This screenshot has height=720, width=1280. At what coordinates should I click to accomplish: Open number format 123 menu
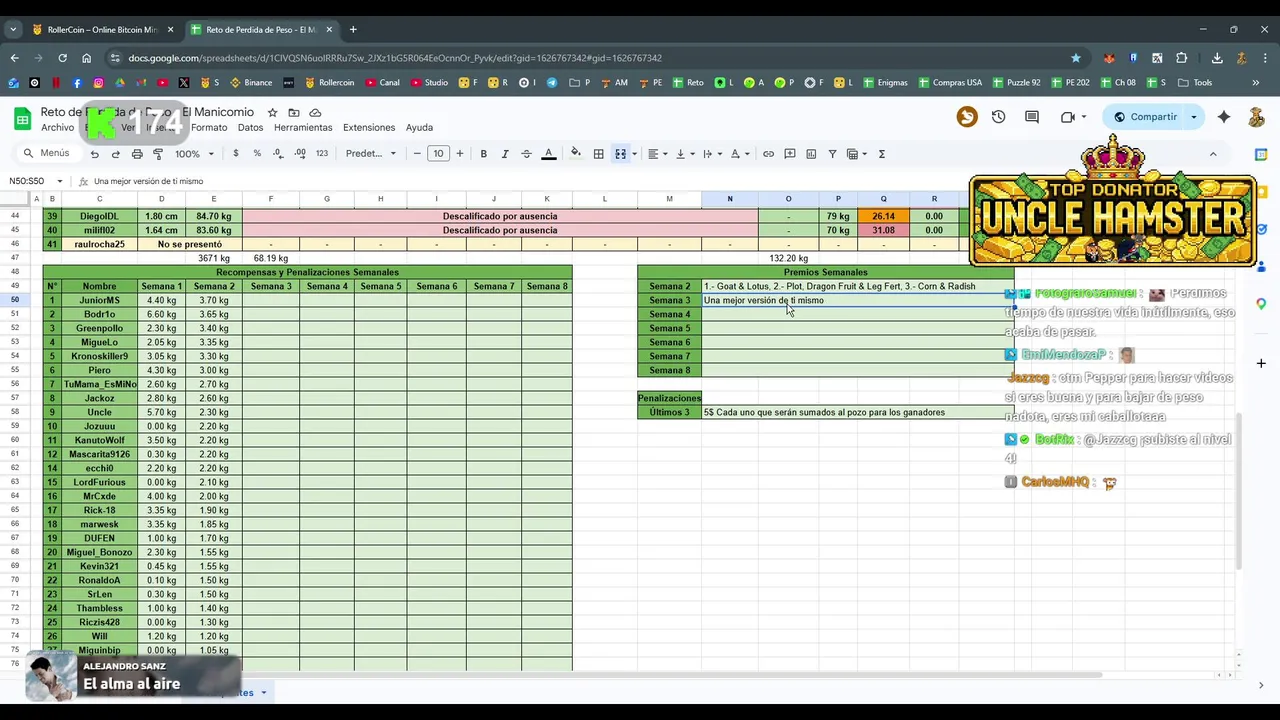click(x=322, y=154)
